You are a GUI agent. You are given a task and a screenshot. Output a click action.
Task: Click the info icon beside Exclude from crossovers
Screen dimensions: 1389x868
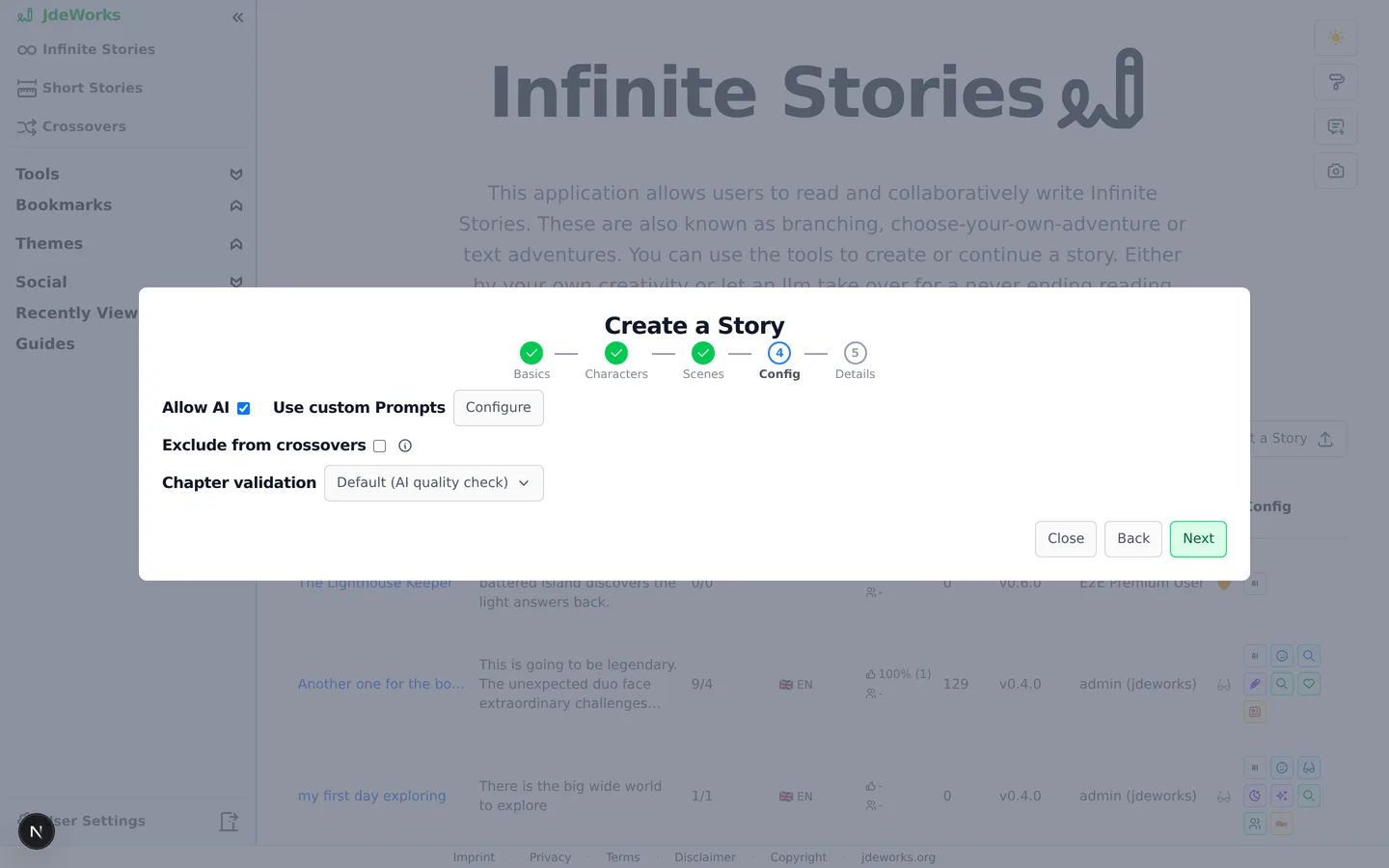pos(405,446)
